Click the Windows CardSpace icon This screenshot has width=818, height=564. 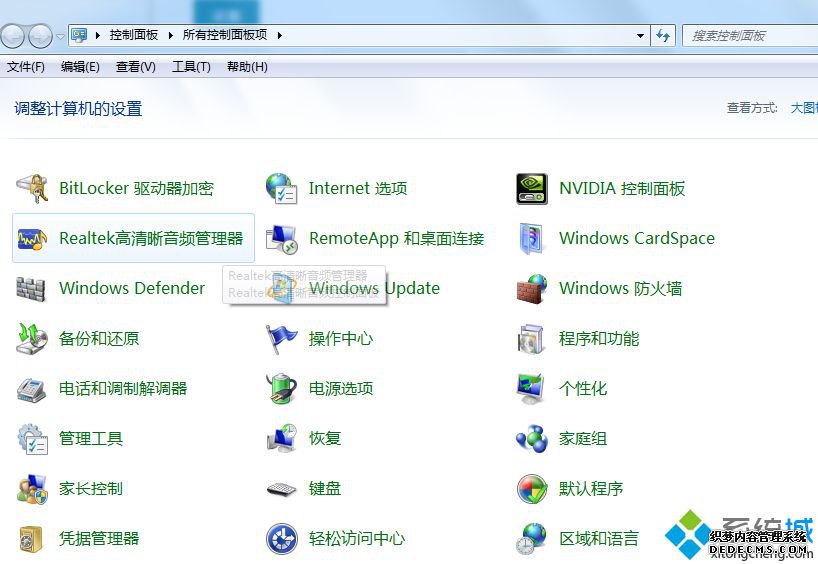pyautogui.click(x=532, y=239)
